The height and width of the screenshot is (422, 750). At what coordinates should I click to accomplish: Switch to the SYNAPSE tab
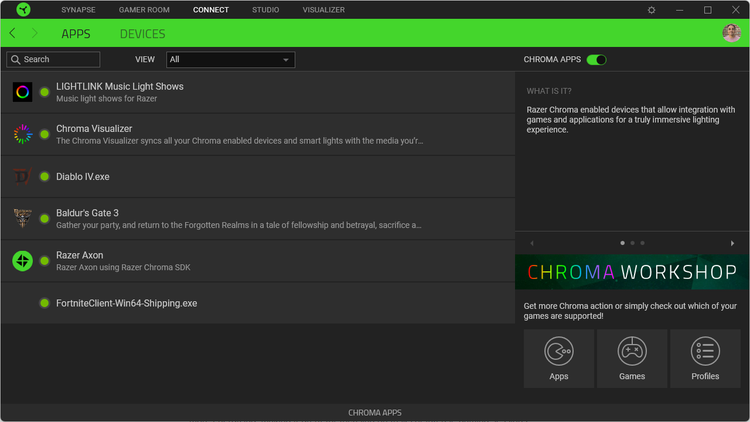pyautogui.click(x=78, y=10)
